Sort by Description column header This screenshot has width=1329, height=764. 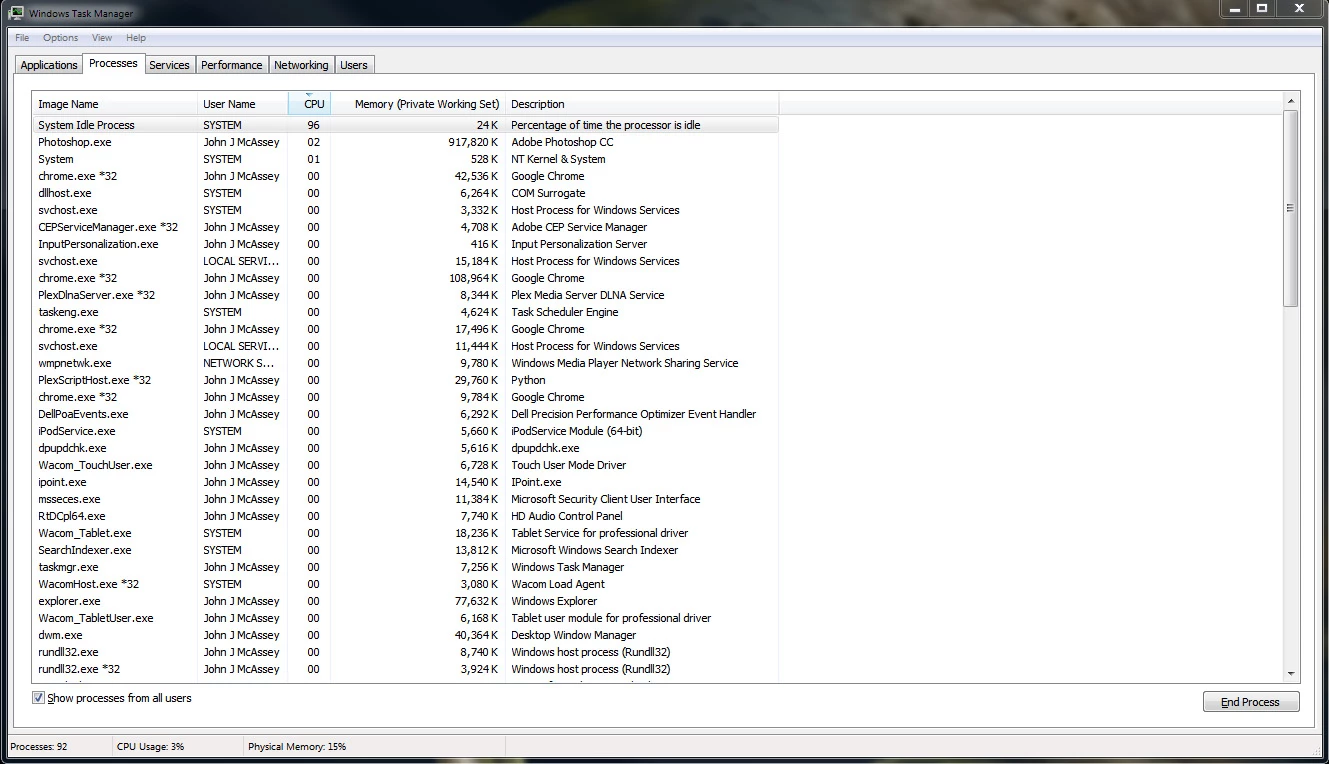642,104
